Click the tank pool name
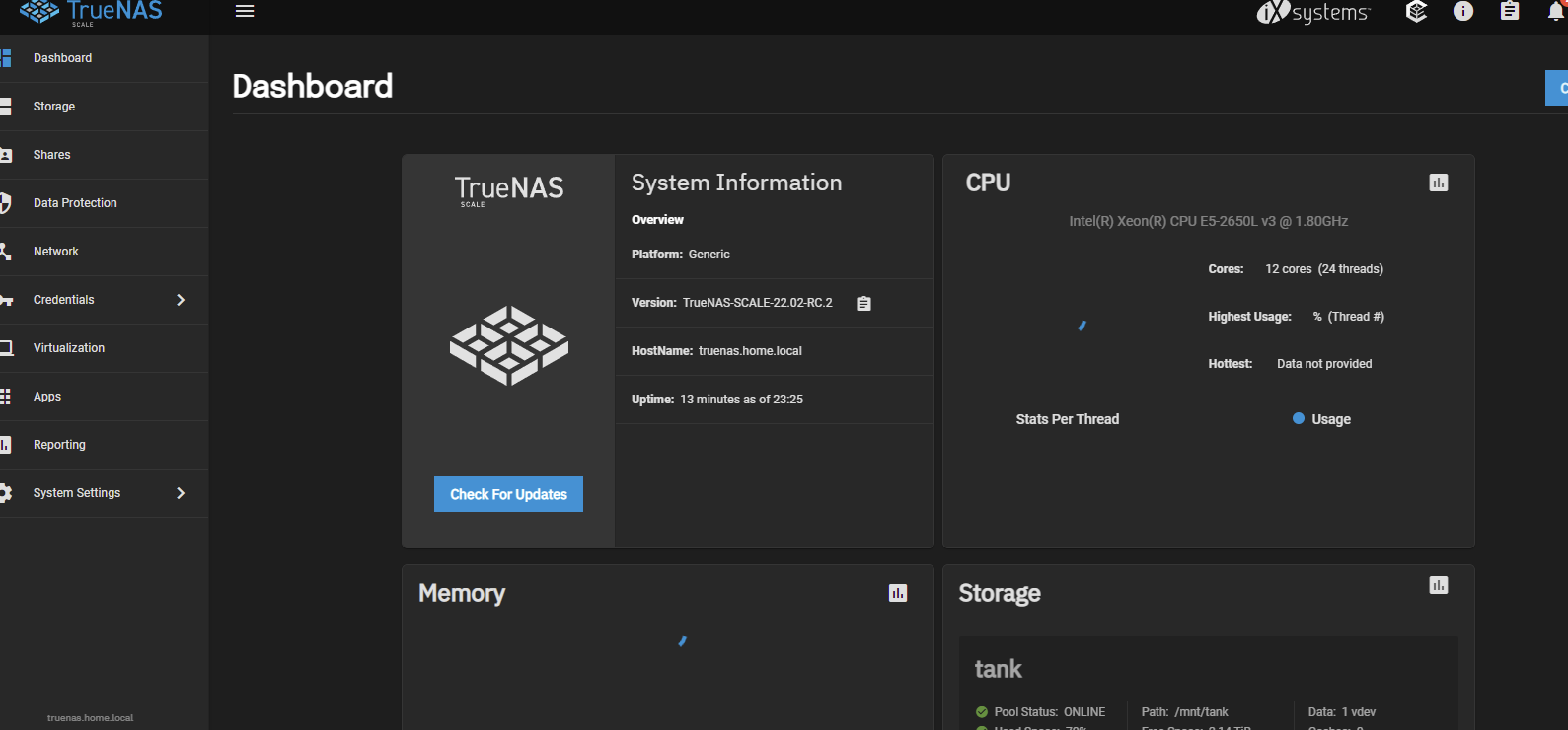 tap(999, 669)
